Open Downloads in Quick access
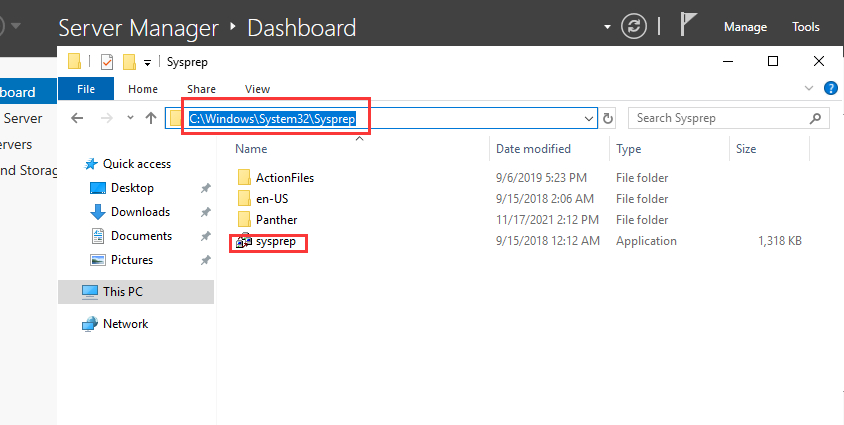This screenshot has height=425, width=844. point(130,212)
